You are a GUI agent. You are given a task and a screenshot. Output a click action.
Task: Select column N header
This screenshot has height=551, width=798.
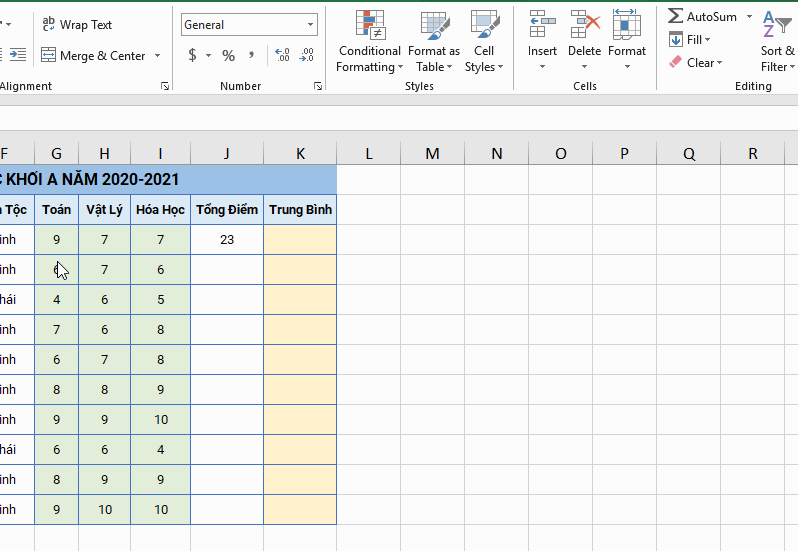tap(497, 153)
